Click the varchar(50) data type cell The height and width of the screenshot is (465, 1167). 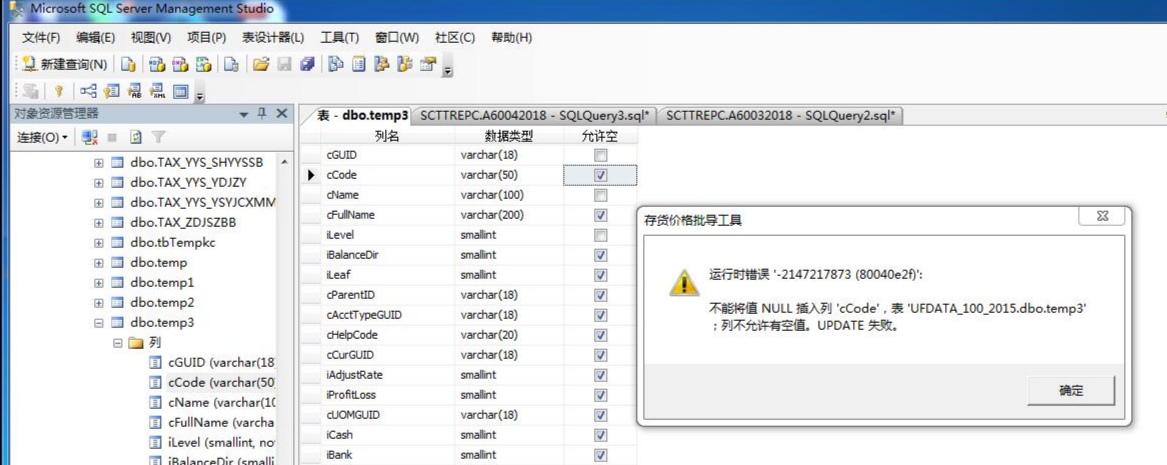(509, 175)
